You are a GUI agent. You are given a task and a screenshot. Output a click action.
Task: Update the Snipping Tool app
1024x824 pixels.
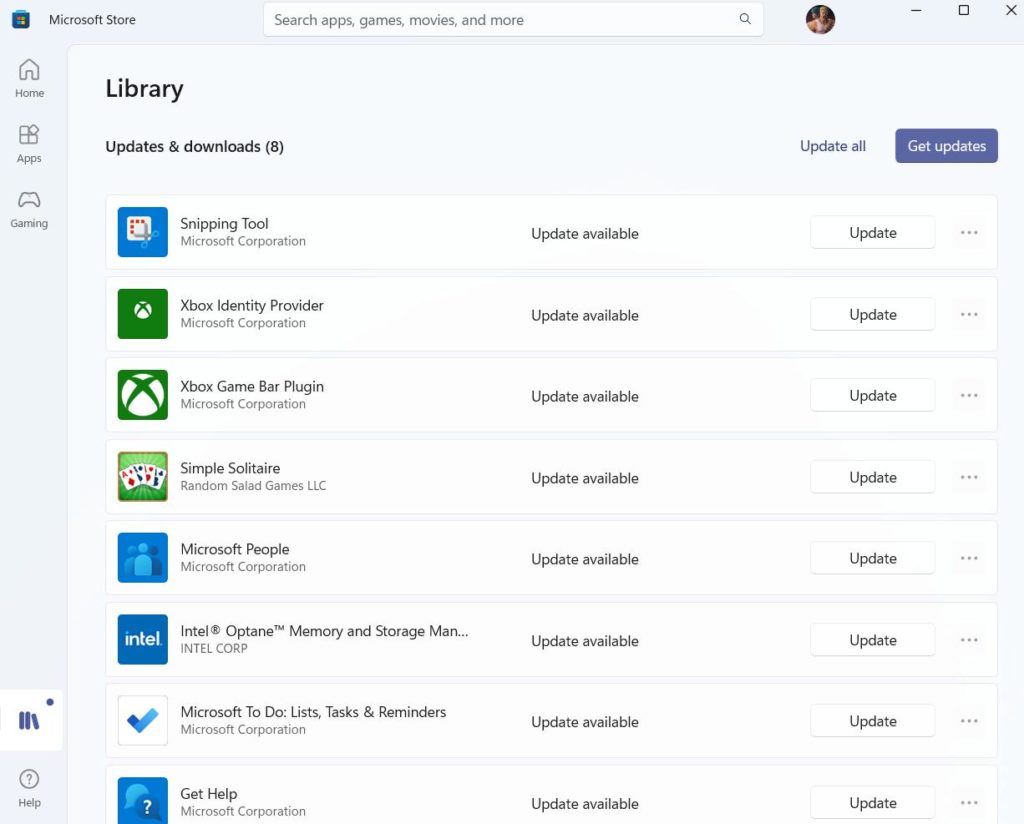pyautogui.click(x=872, y=232)
